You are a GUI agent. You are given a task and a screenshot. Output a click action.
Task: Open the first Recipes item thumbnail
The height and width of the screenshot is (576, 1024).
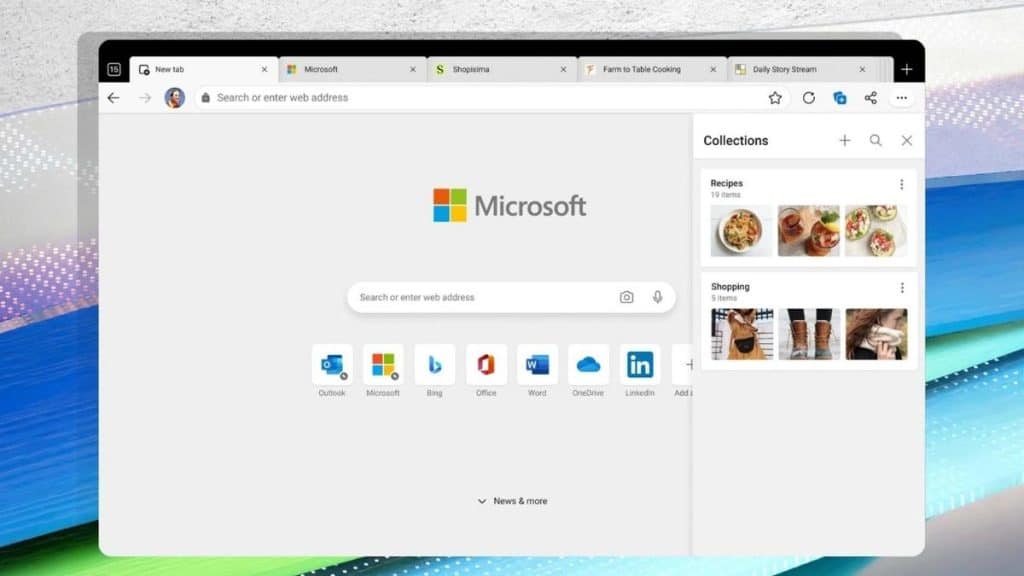740,232
